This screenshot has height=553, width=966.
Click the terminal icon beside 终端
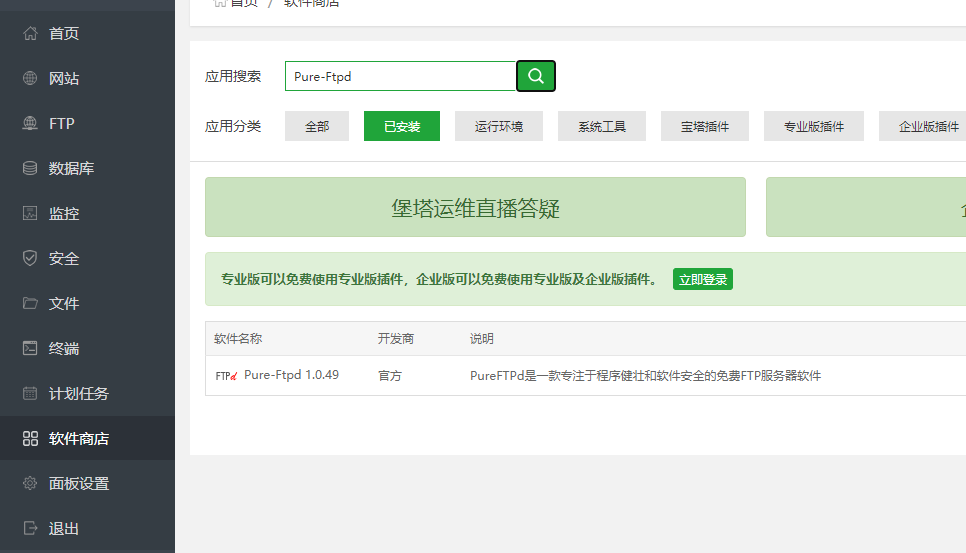[30, 348]
